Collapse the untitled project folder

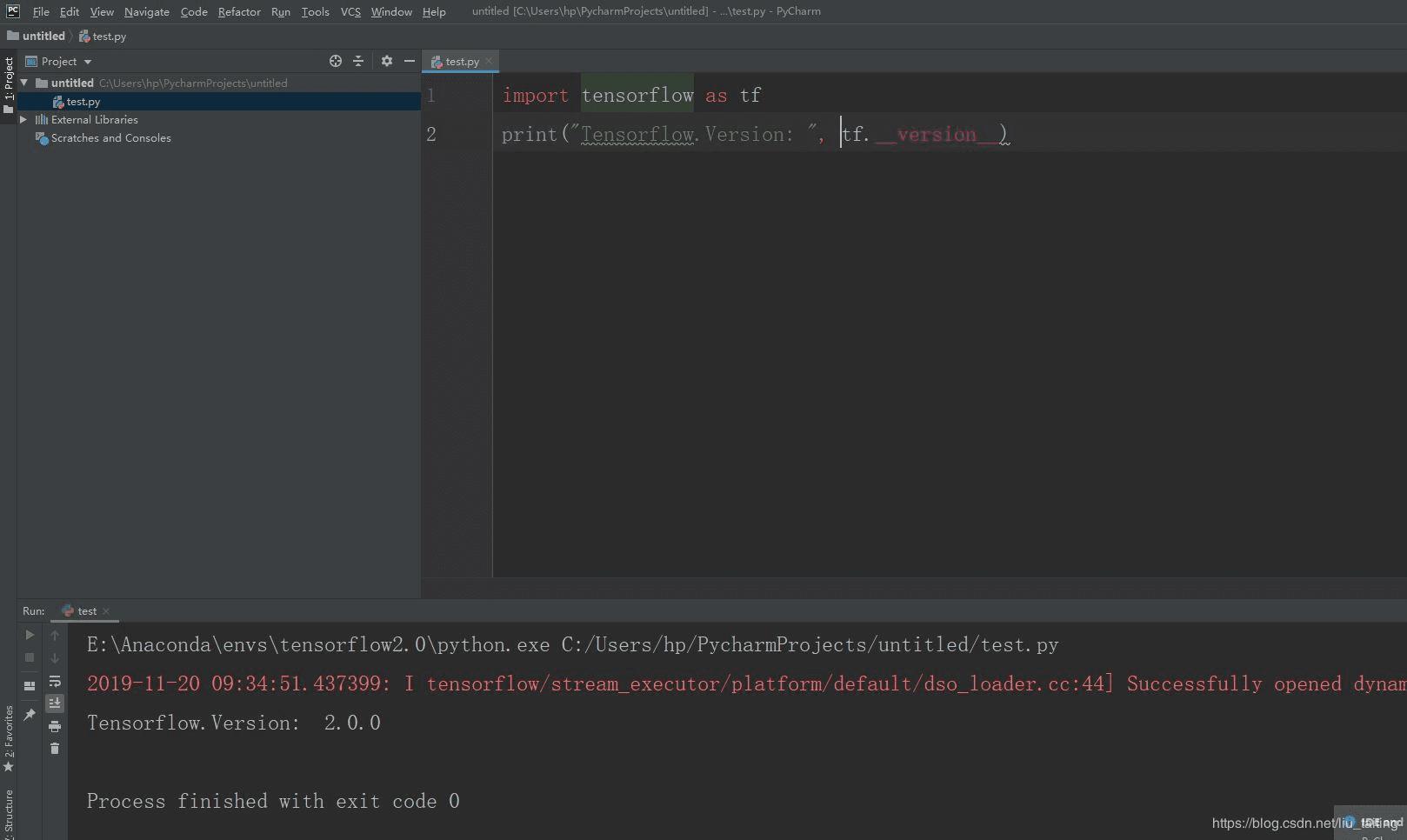[23, 83]
